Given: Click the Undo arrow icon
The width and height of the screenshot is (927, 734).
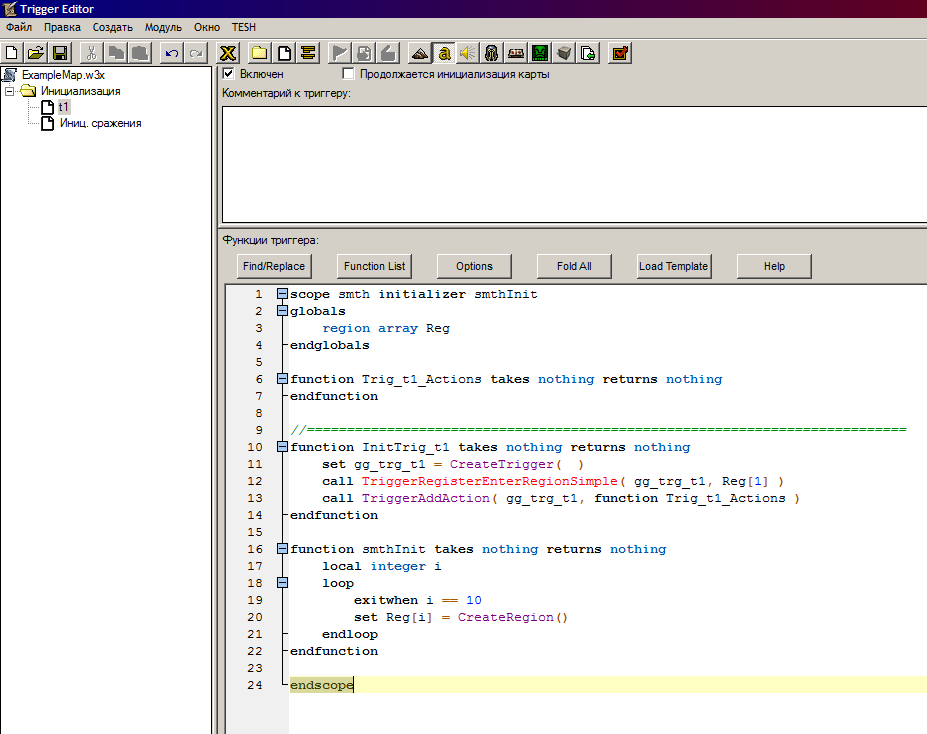Looking at the screenshot, I should tap(173, 53).
